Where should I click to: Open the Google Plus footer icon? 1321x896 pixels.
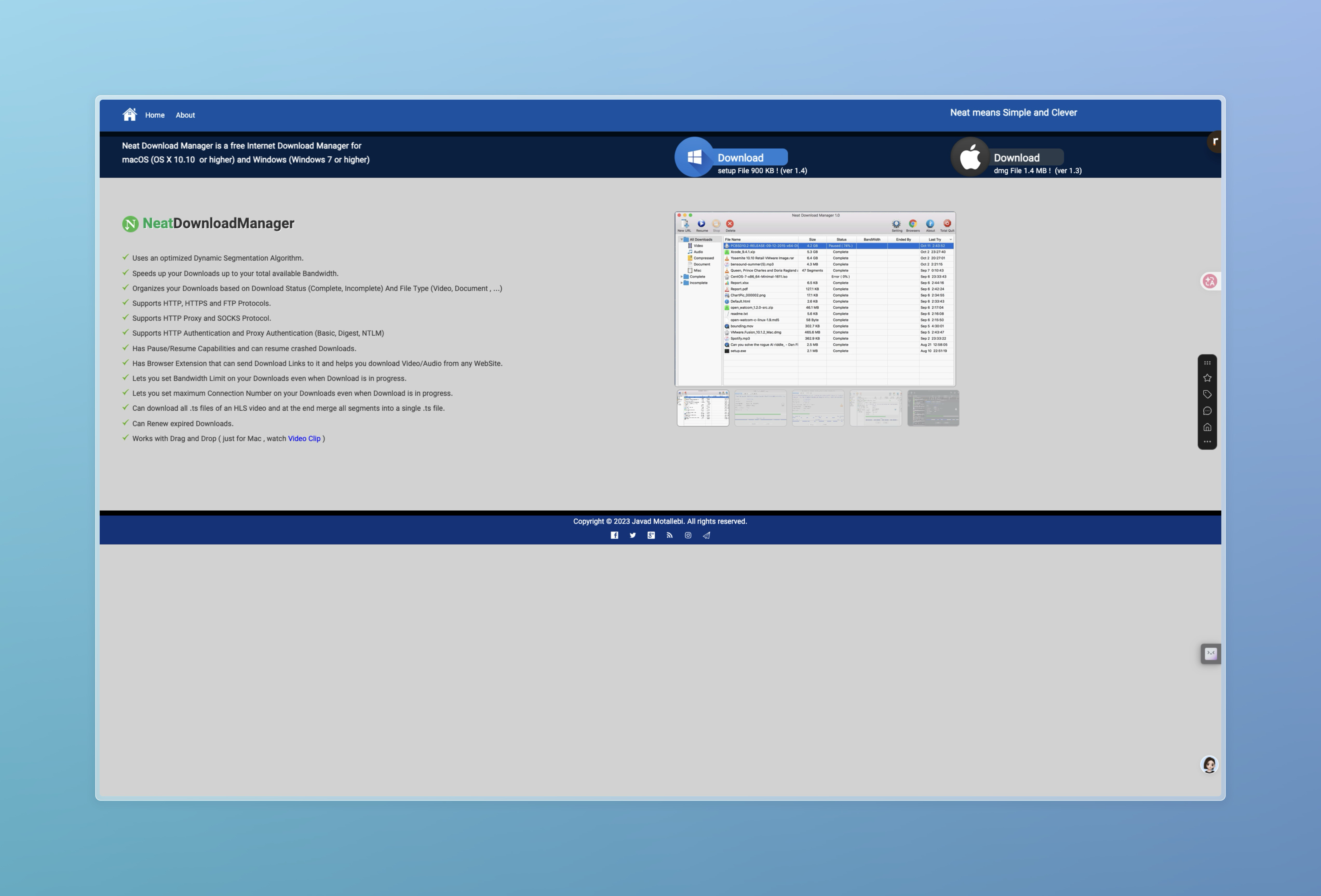(651, 535)
